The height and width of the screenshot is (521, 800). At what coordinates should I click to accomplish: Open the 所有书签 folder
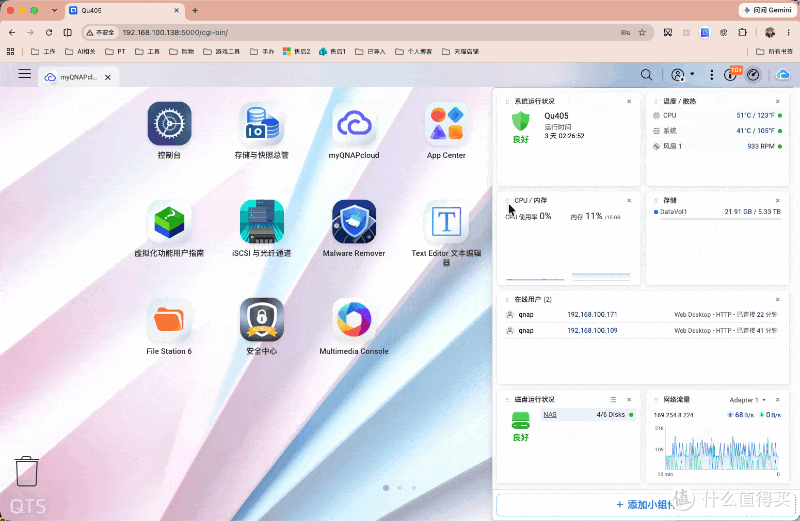coord(774,52)
